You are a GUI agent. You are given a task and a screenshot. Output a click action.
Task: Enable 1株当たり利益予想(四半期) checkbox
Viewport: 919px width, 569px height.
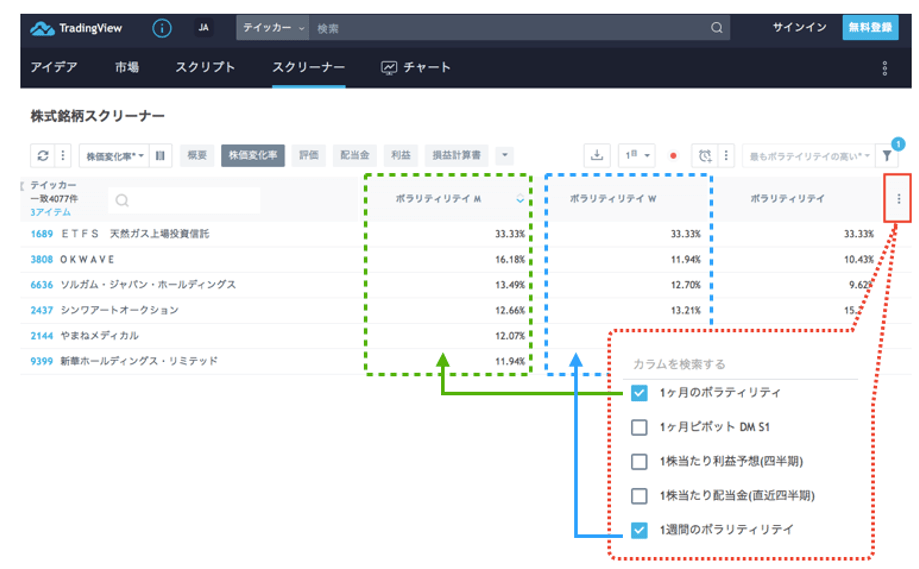click(x=640, y=462)
